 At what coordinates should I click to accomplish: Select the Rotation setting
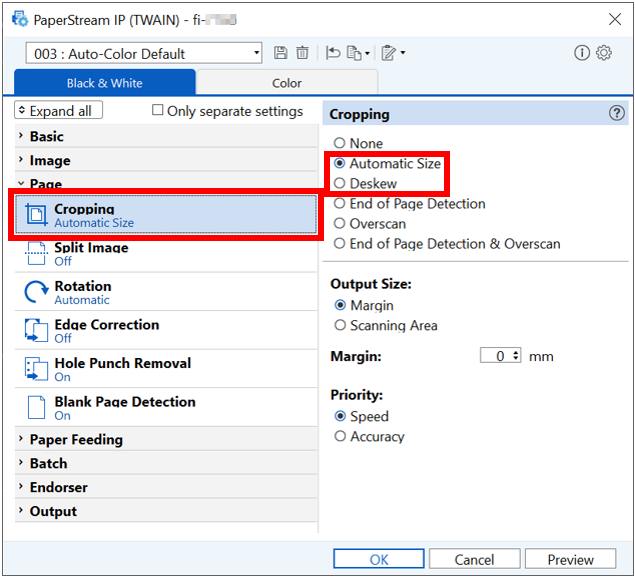166,292
